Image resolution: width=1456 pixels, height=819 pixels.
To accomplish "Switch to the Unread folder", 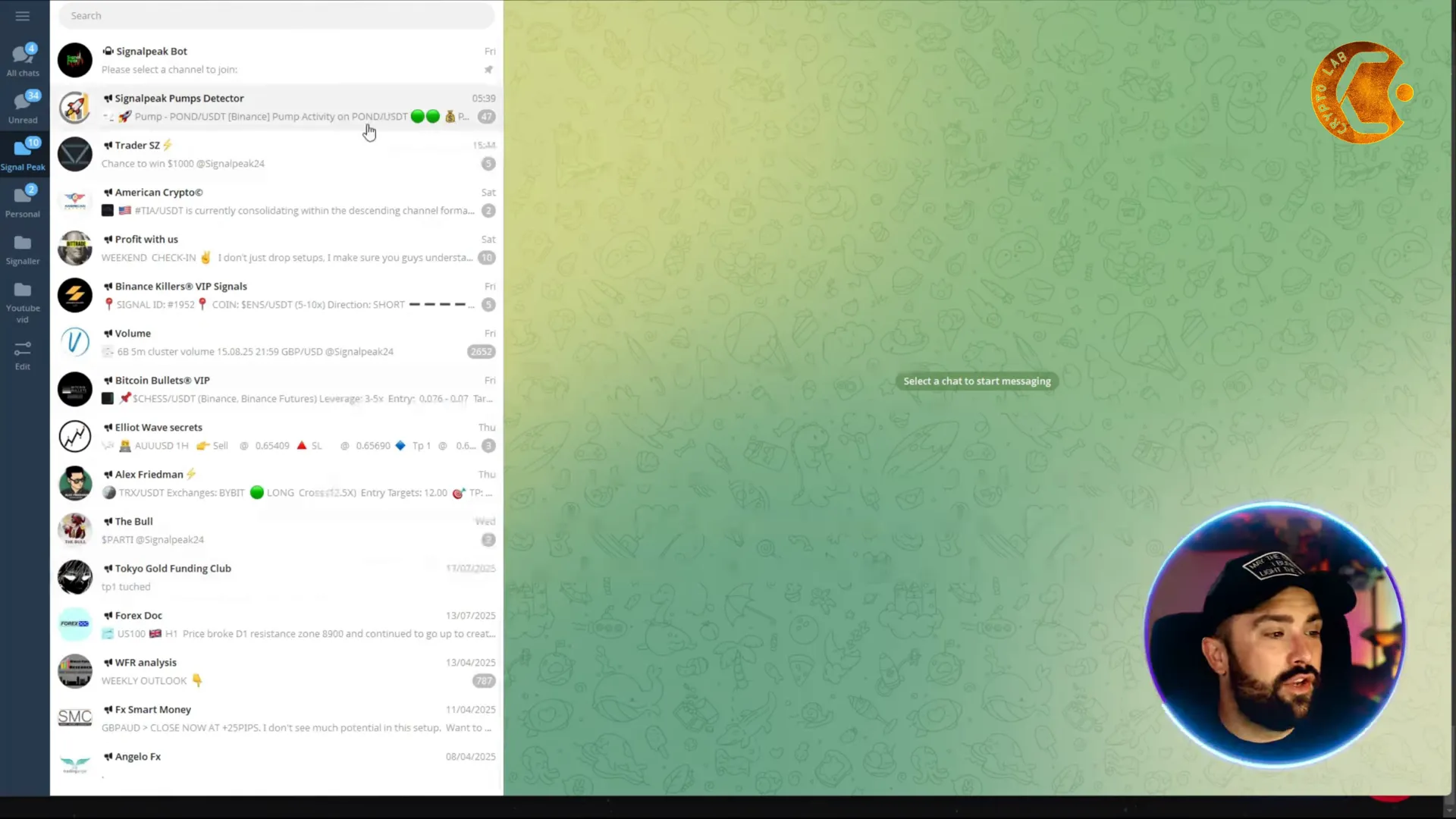I will [23, 108].
